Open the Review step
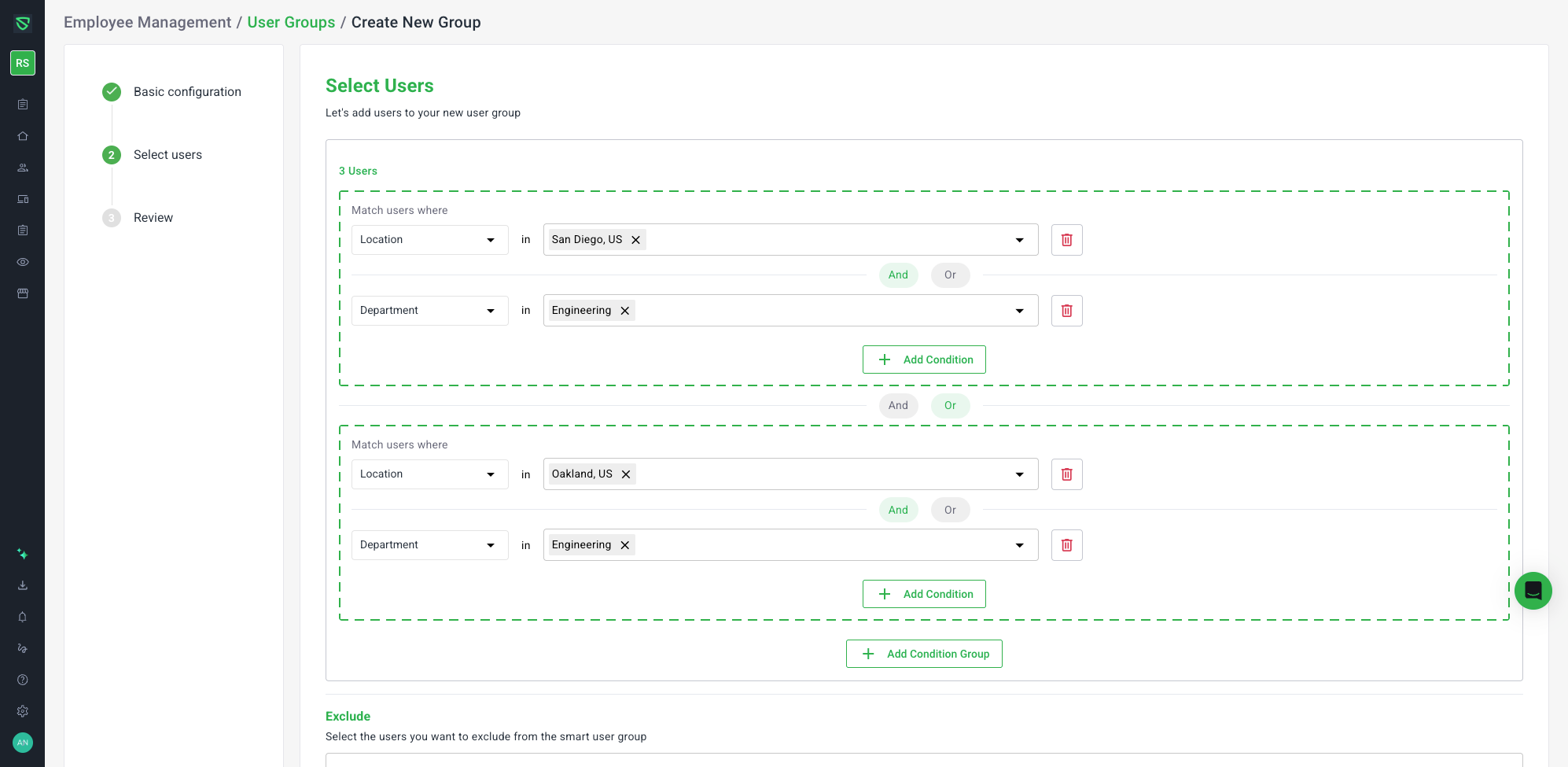The image size is (1568, 767). coord(153,218)
